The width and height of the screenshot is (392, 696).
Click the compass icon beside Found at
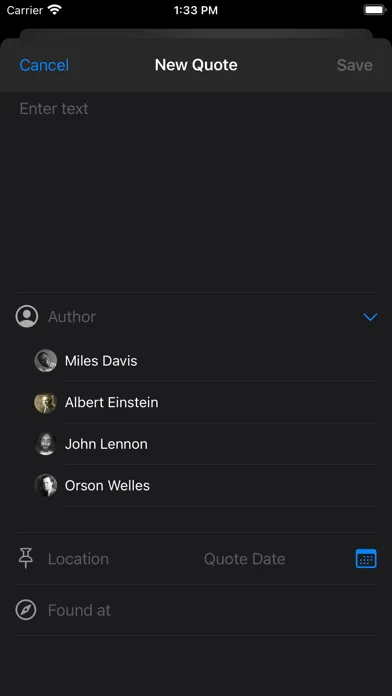click(x=26, y=610)
